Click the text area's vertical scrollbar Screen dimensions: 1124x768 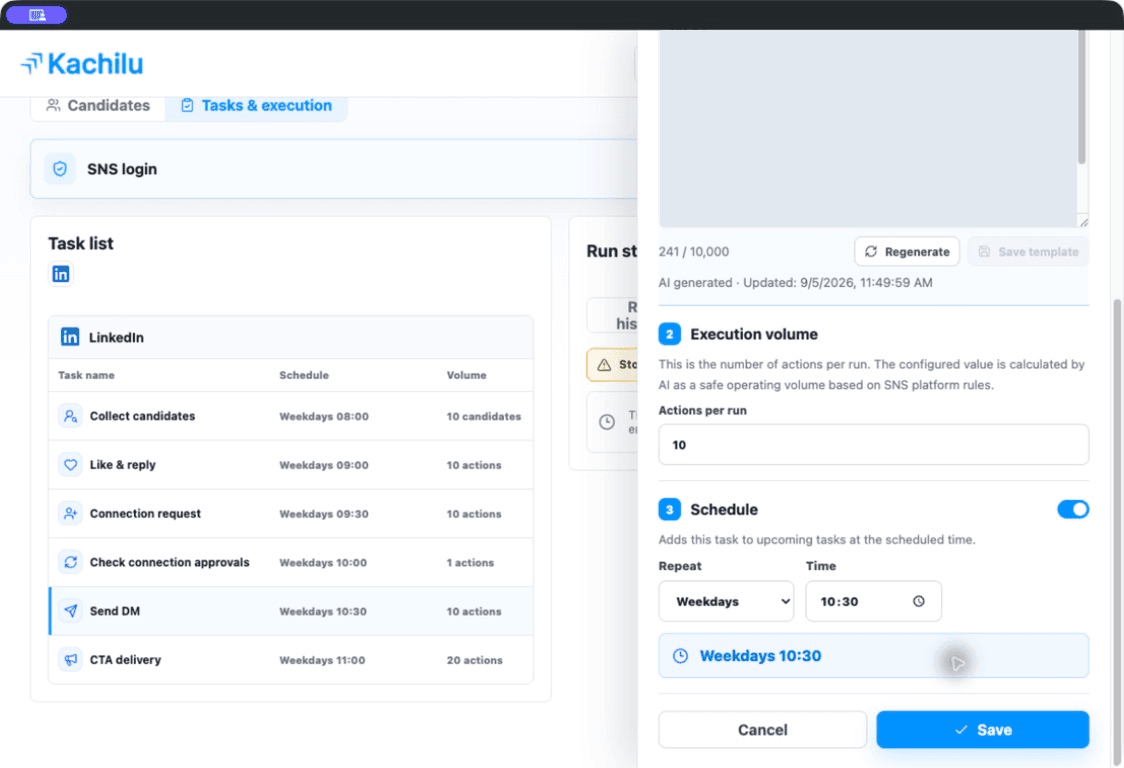[x=1082, y=97]
